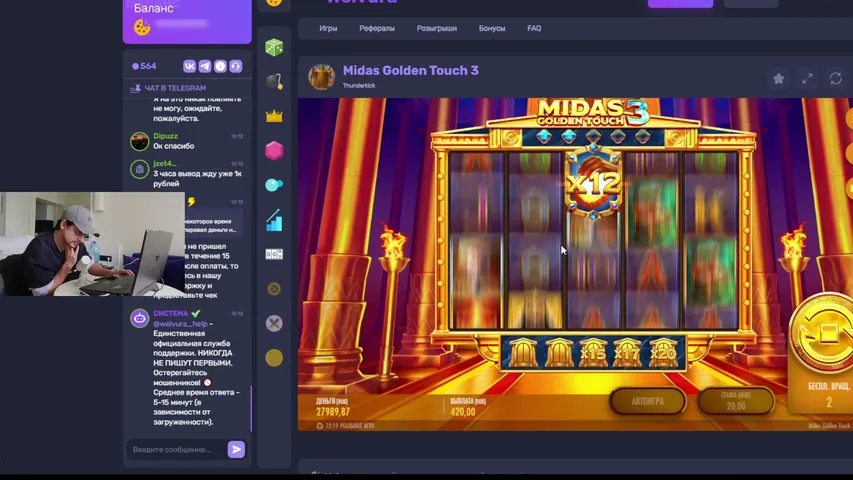Image resolution: width=853 pixels, height=480 pixels.
Task: Open the FAQ tab
Action: 534,28
